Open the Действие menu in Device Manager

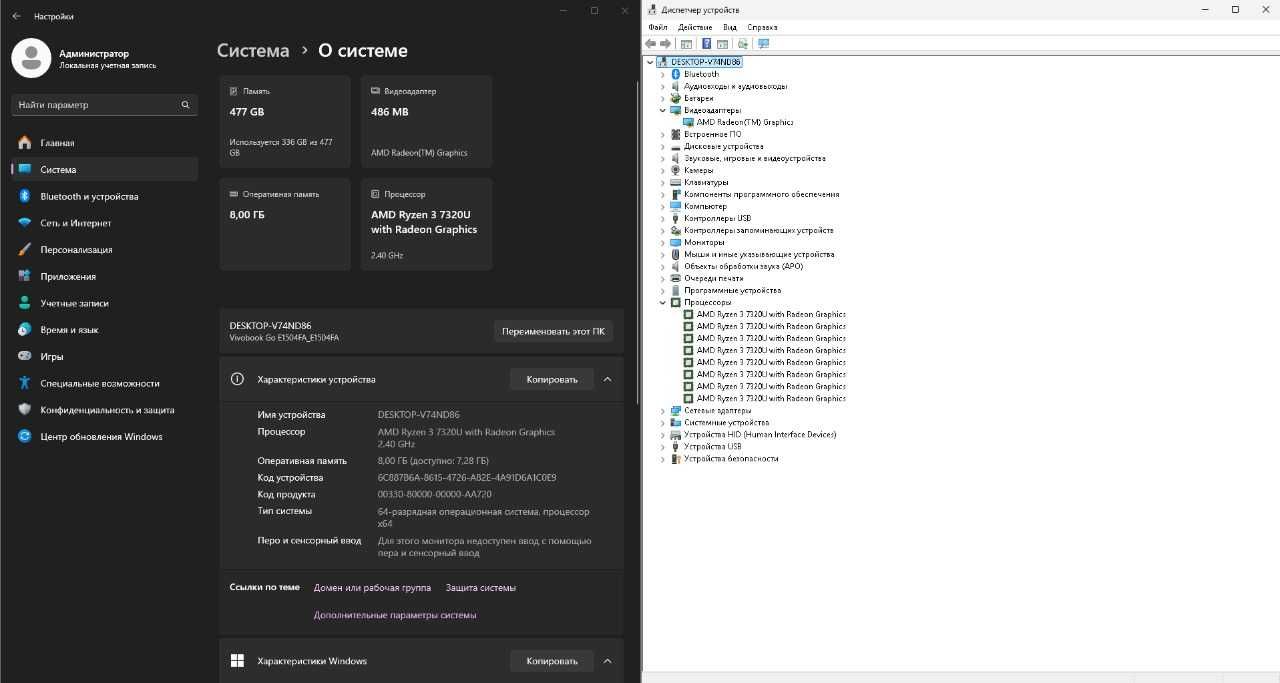(x=695, y=27)
